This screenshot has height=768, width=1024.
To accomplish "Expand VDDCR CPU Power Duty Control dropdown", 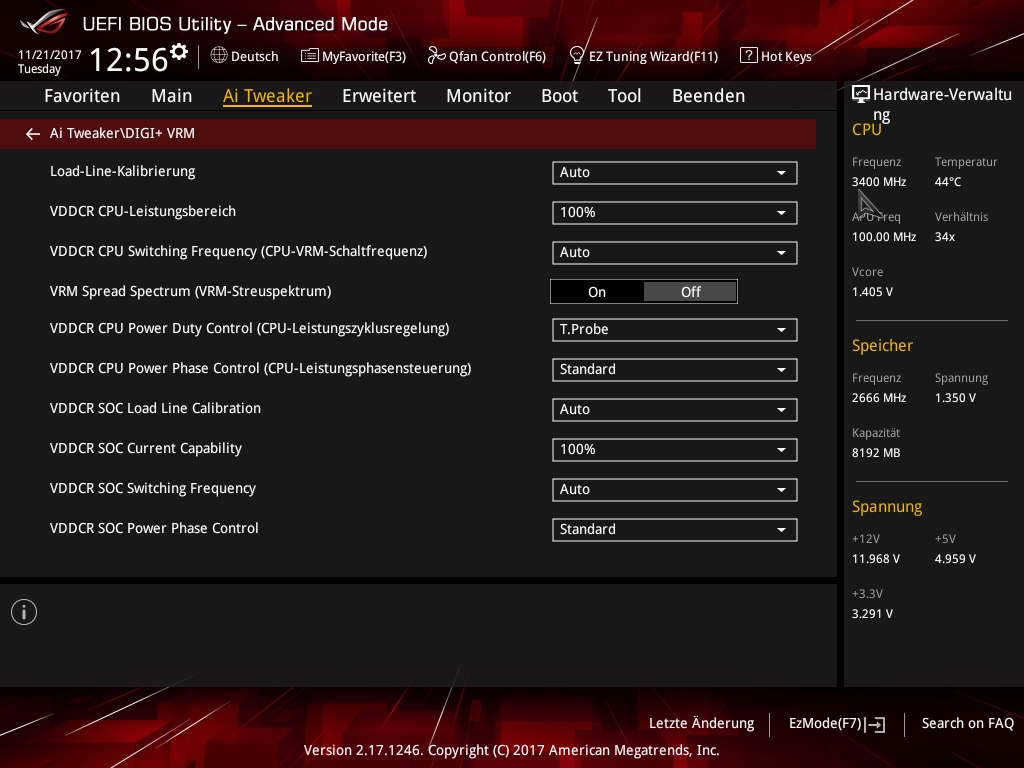I will [674, 330].
